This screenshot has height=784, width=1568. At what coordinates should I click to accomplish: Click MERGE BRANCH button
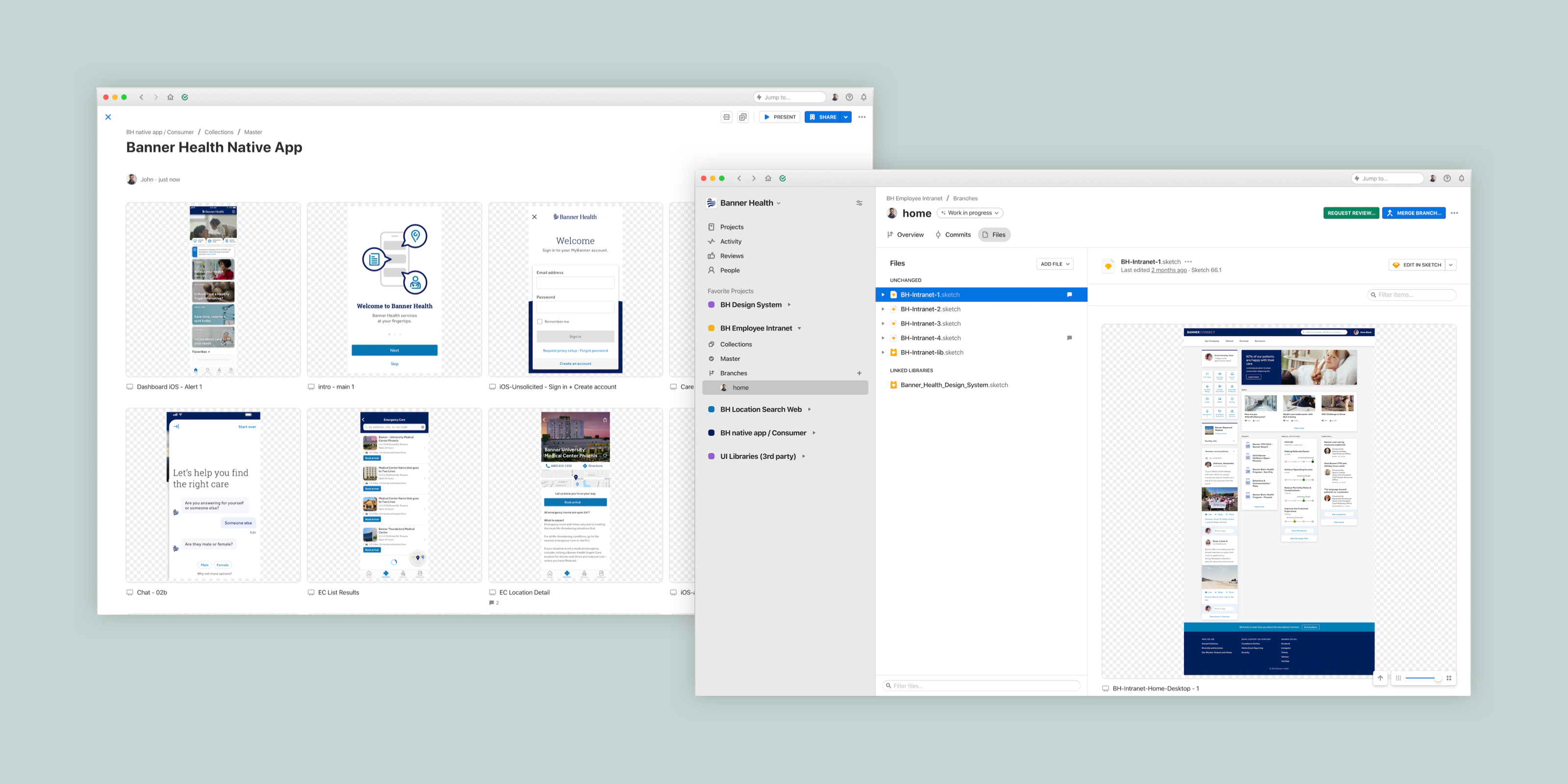[1413, 213]
